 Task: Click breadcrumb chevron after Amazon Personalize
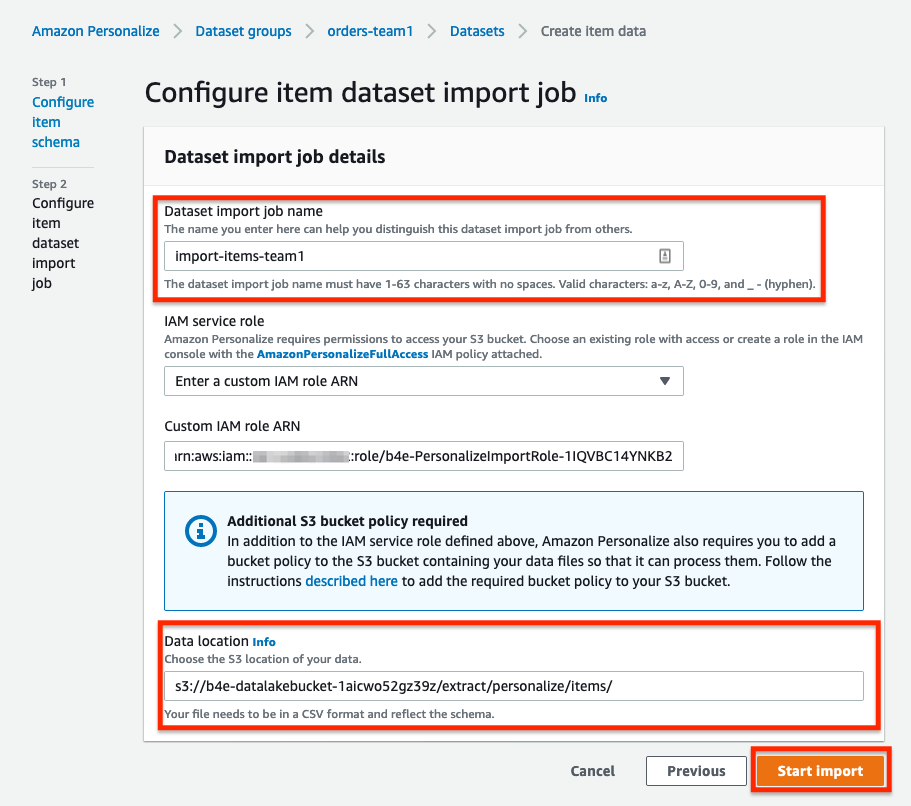coord(177,31)
